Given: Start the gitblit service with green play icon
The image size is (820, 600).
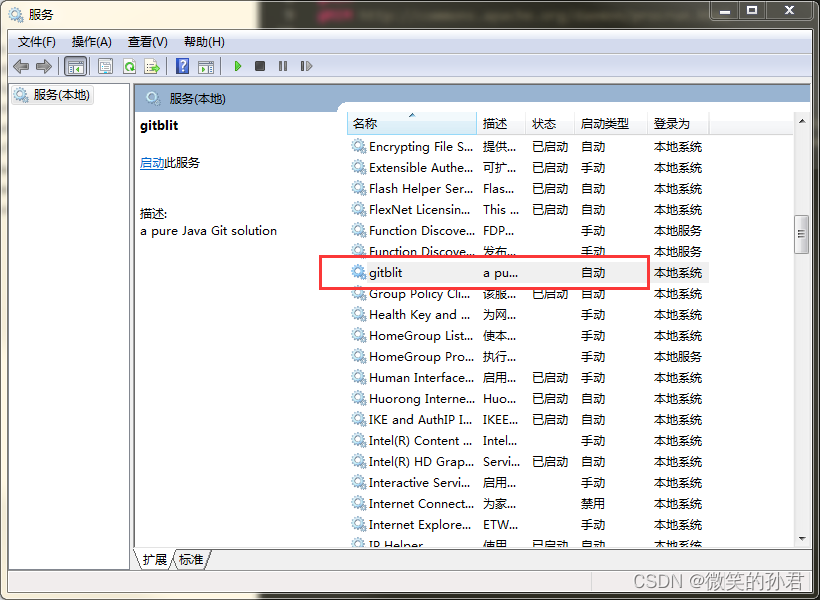Looking at the screenshot, I should (x=237, y=66).
